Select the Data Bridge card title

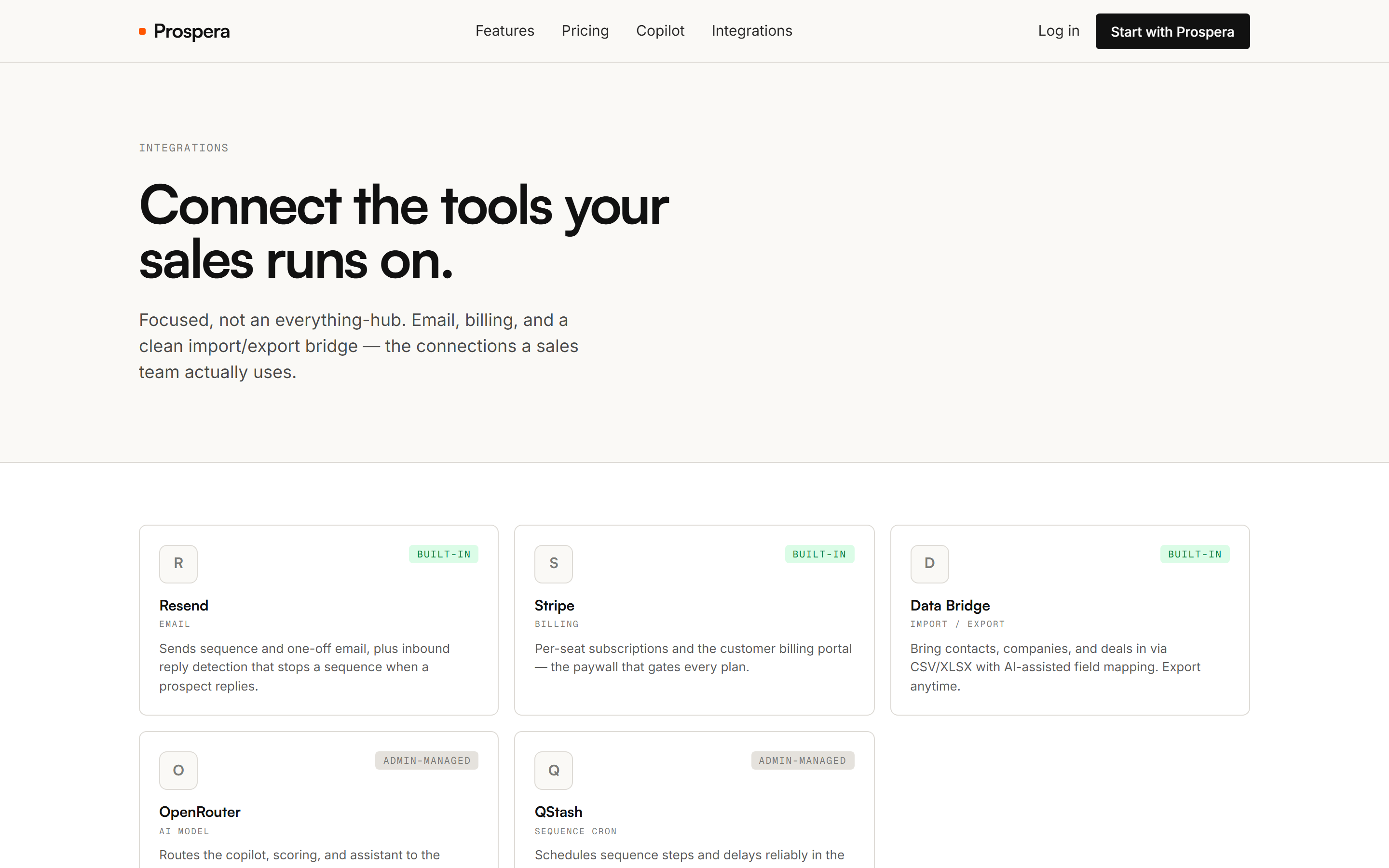coord(950,606)
